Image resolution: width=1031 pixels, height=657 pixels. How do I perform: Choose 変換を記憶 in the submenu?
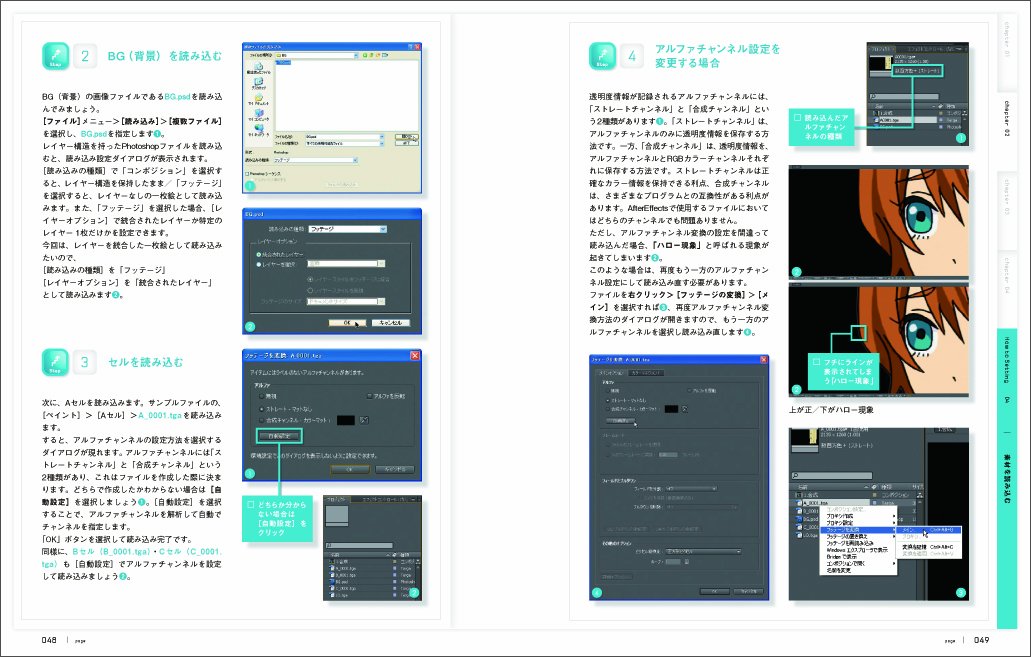click(x=930, y=547)
